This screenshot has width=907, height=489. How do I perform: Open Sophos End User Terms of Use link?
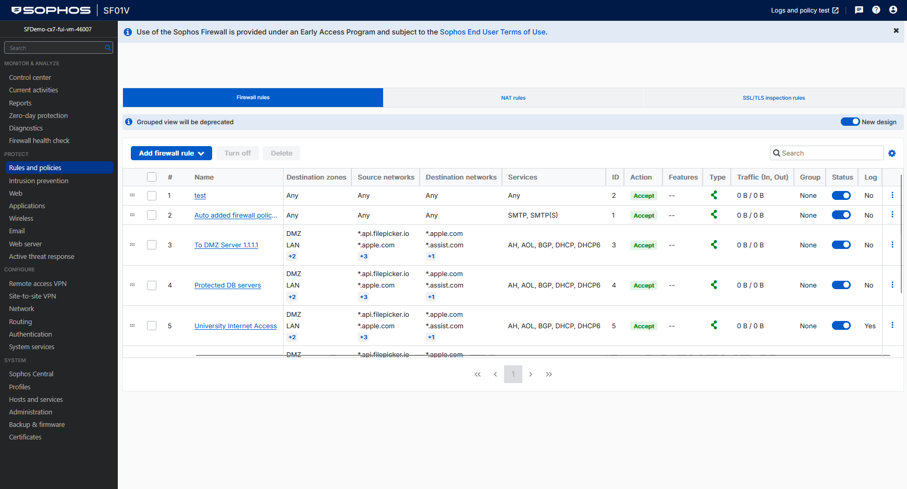coord(492,32)
